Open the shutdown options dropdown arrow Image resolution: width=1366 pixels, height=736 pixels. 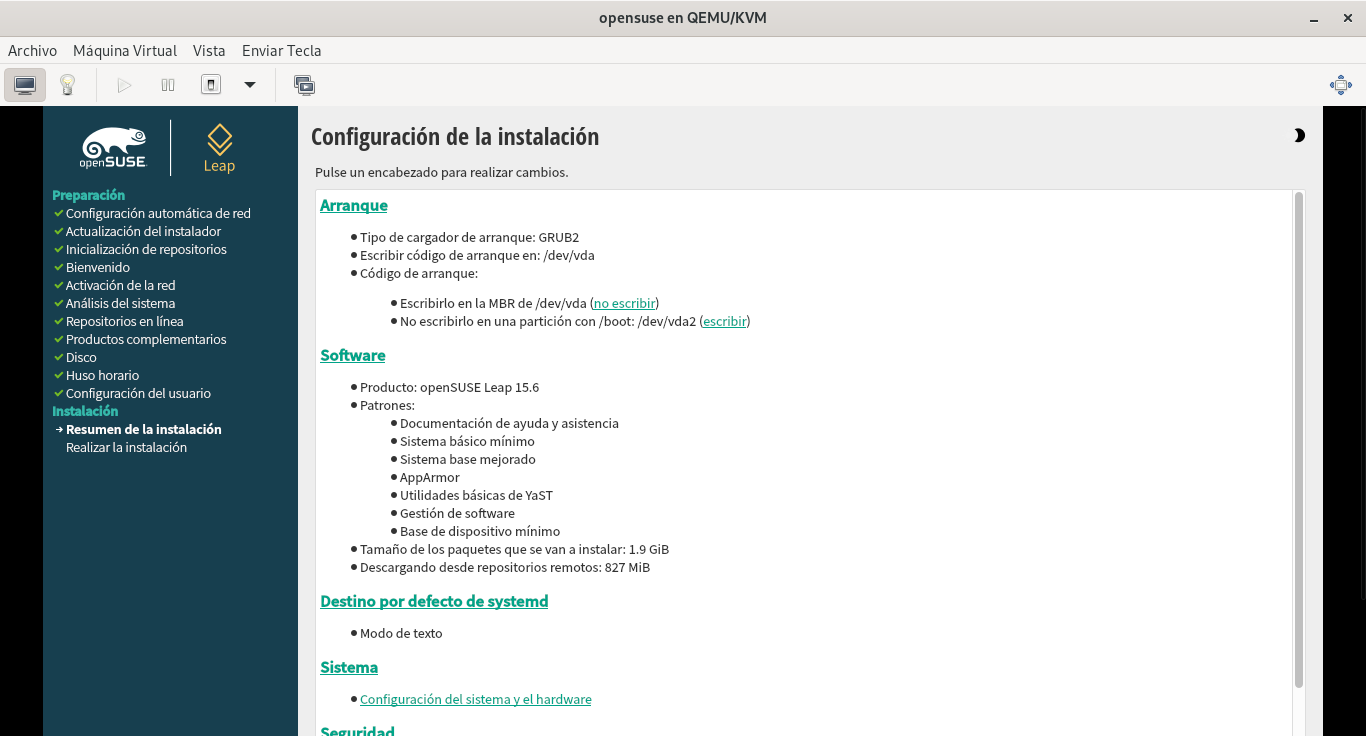point(250,85)
